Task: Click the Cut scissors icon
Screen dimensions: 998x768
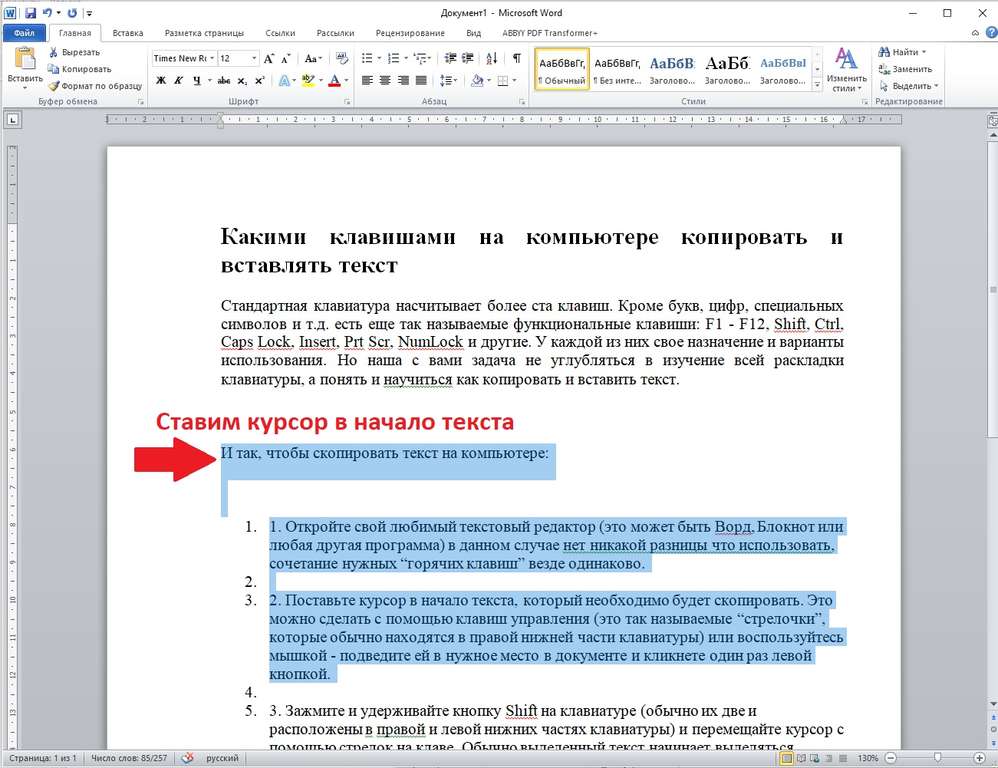Action: pos(53,52)
